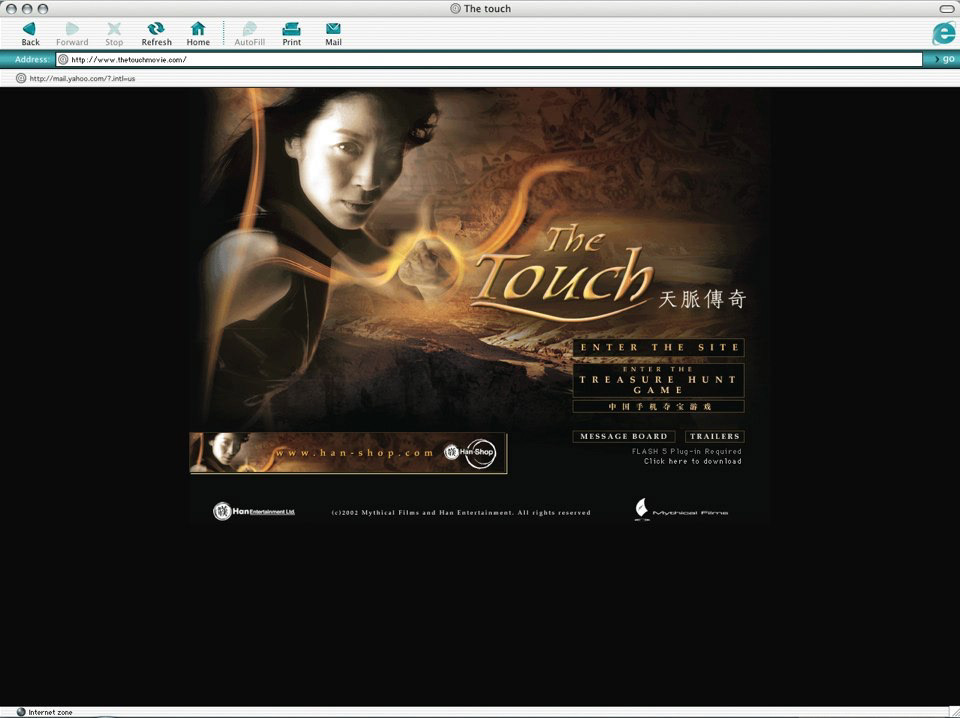Open the MESSAGE BOARD
This screenshot has width=960, height=718.
pyautogui.click(x=623, y=436)
